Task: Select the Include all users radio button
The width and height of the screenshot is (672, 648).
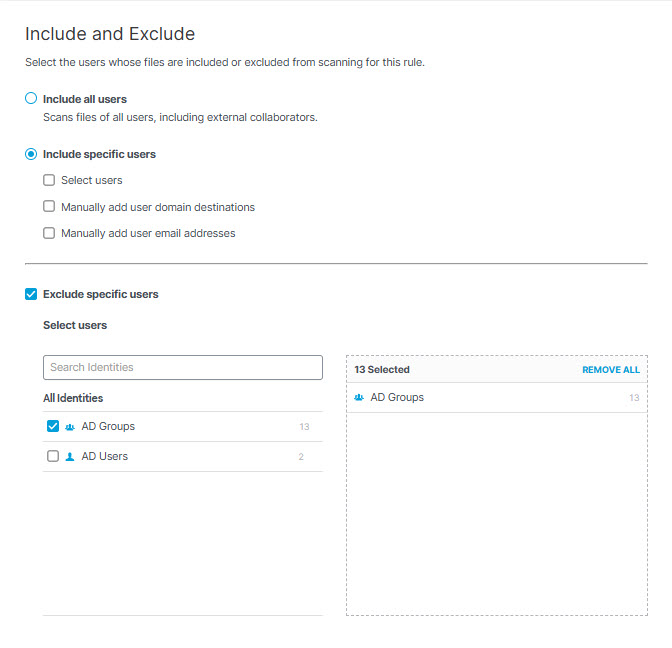Action: [x=31, y=99]
